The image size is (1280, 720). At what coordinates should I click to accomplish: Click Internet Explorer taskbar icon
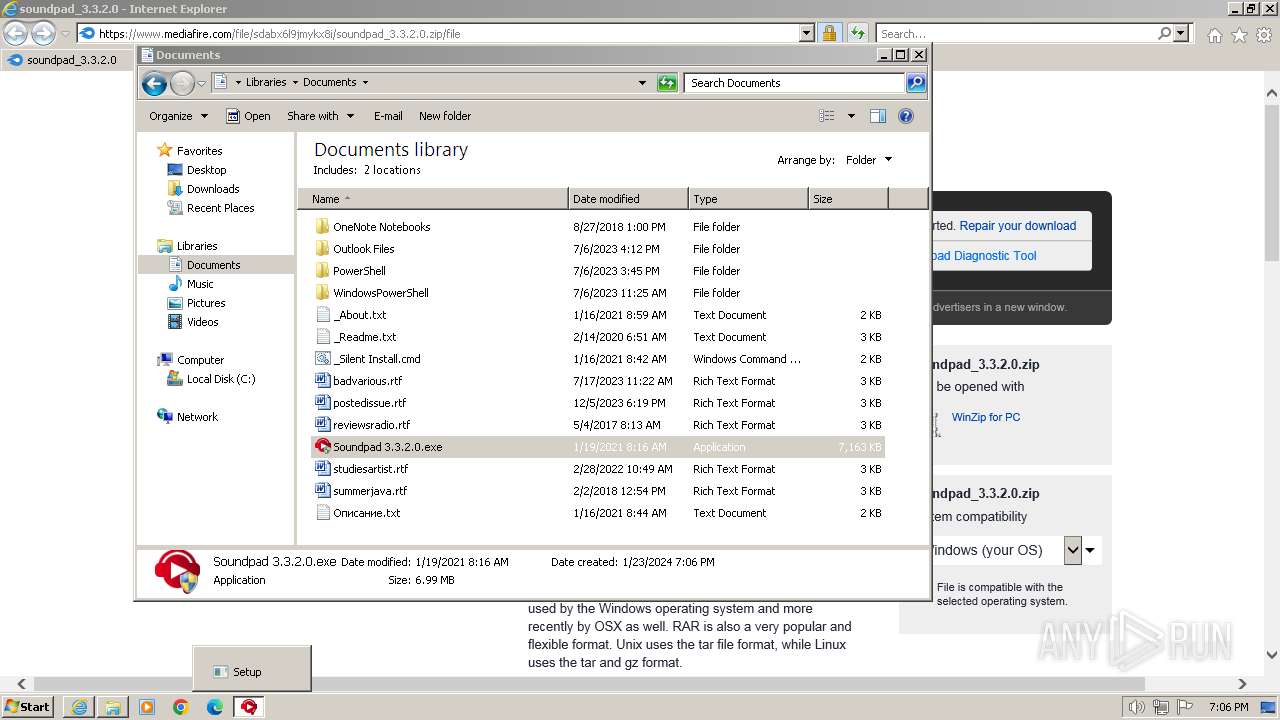79,707
